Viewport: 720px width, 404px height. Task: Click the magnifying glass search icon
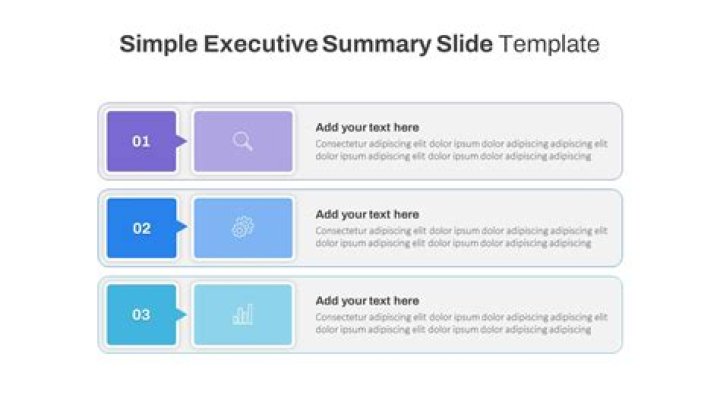(x=243, y=141)
